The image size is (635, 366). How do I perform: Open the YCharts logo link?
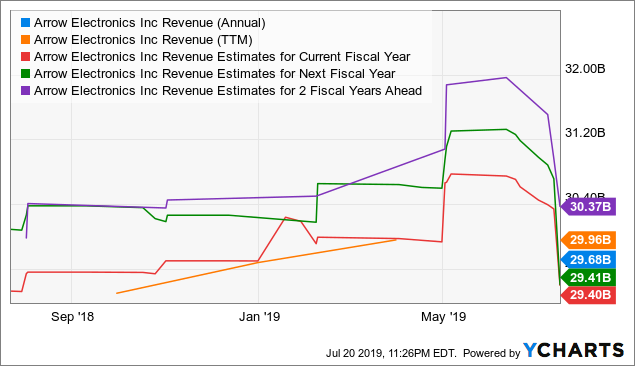pyautogui.click(x=573, y=351)
